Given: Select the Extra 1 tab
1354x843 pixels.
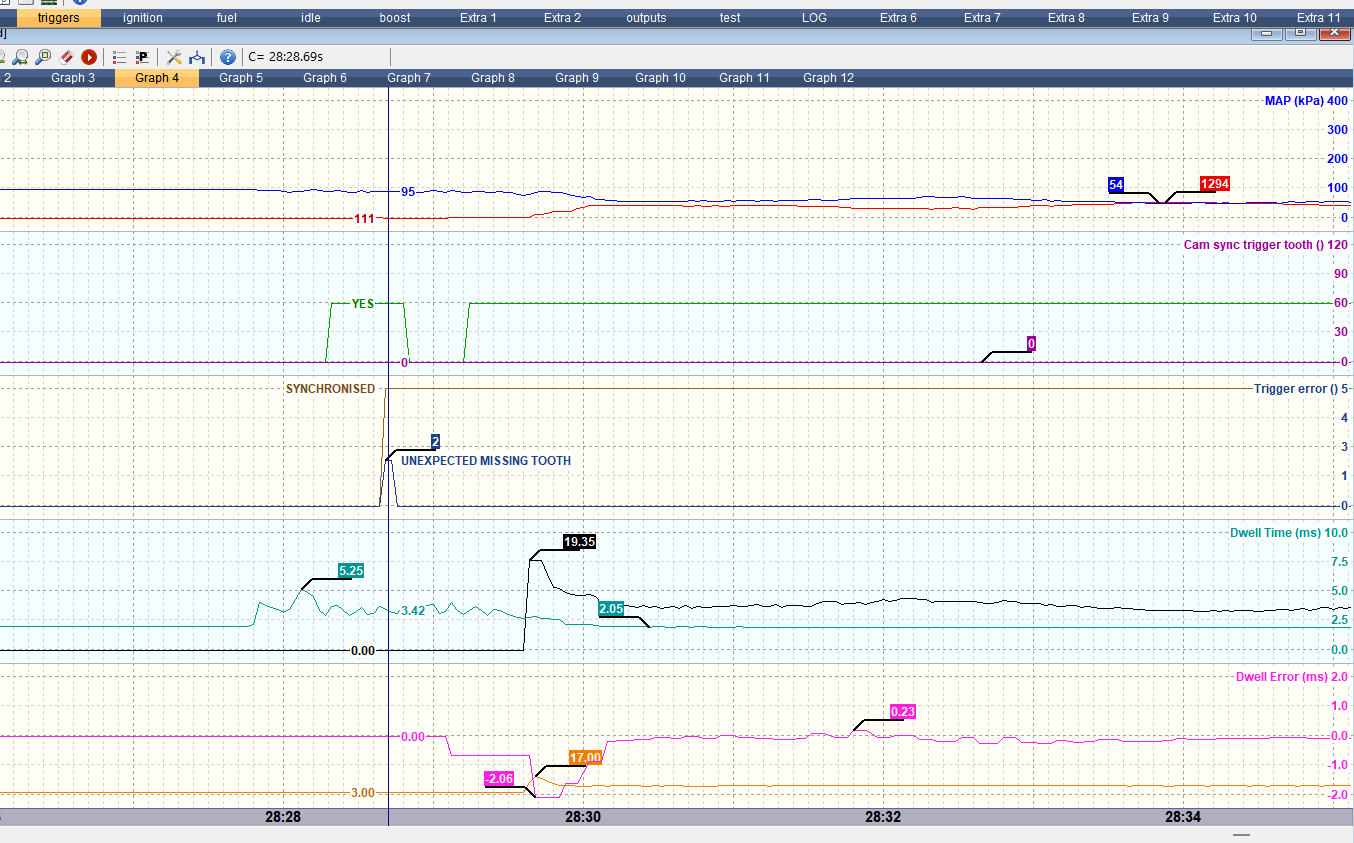Looking at the screenshot, I should [x=479, y=18].
